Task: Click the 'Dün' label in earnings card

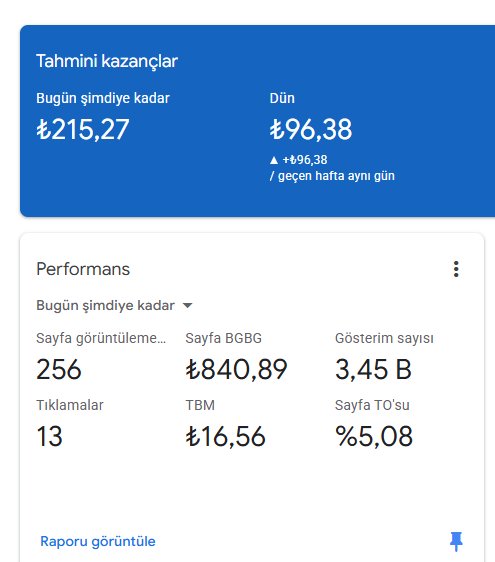Action: pyautogui.click(x=282, y=98)
